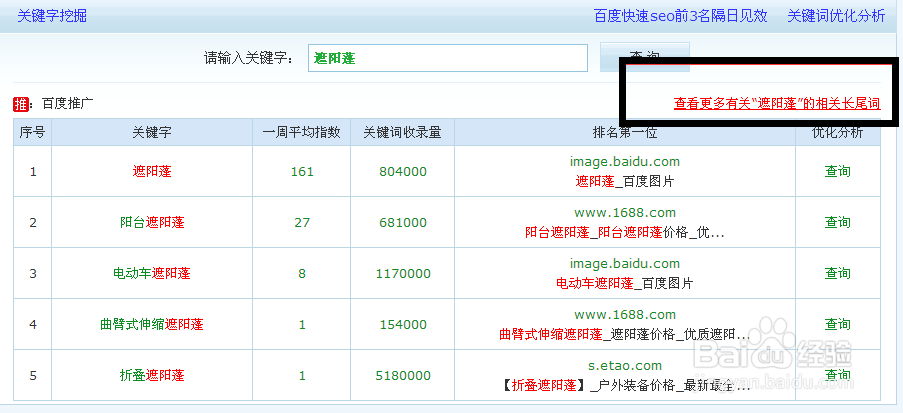This screenshot has height=413, width=903.
Task: Open 关键词优化分析 link
Action: [836, 16]
